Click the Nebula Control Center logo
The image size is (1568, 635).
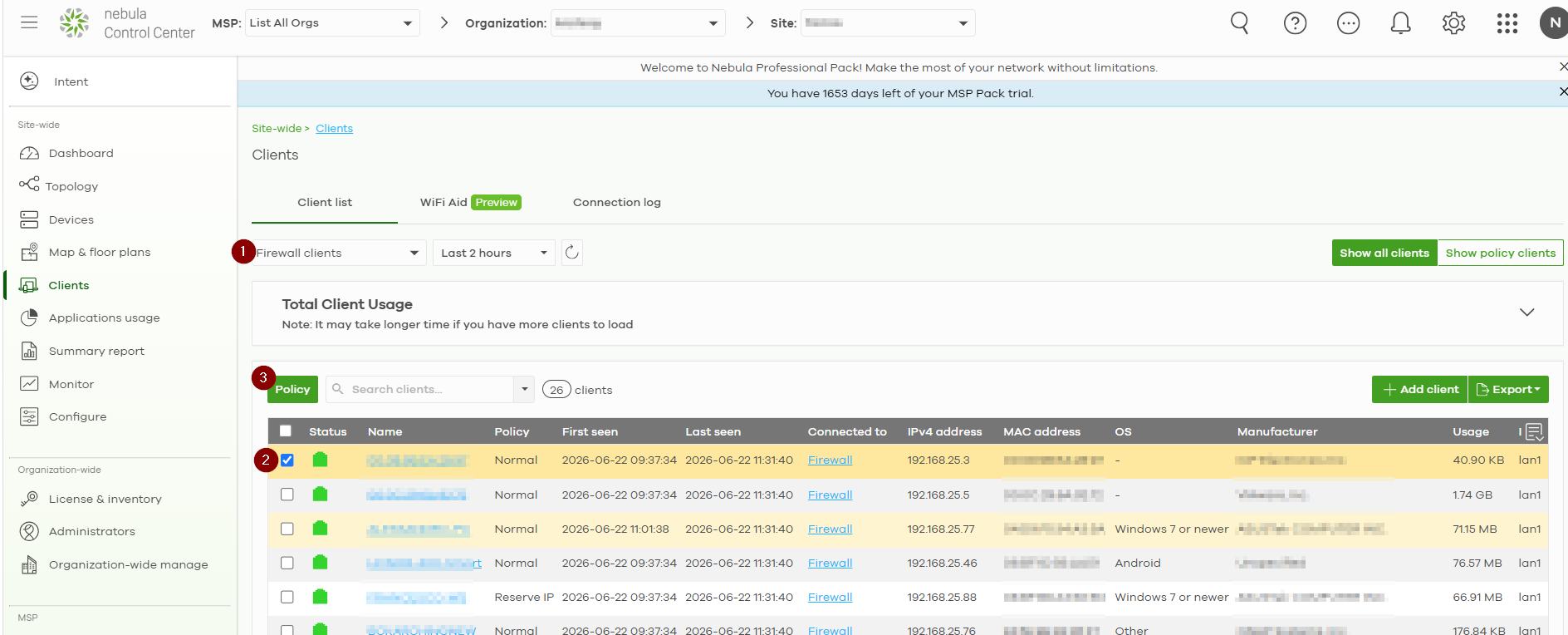127,23
